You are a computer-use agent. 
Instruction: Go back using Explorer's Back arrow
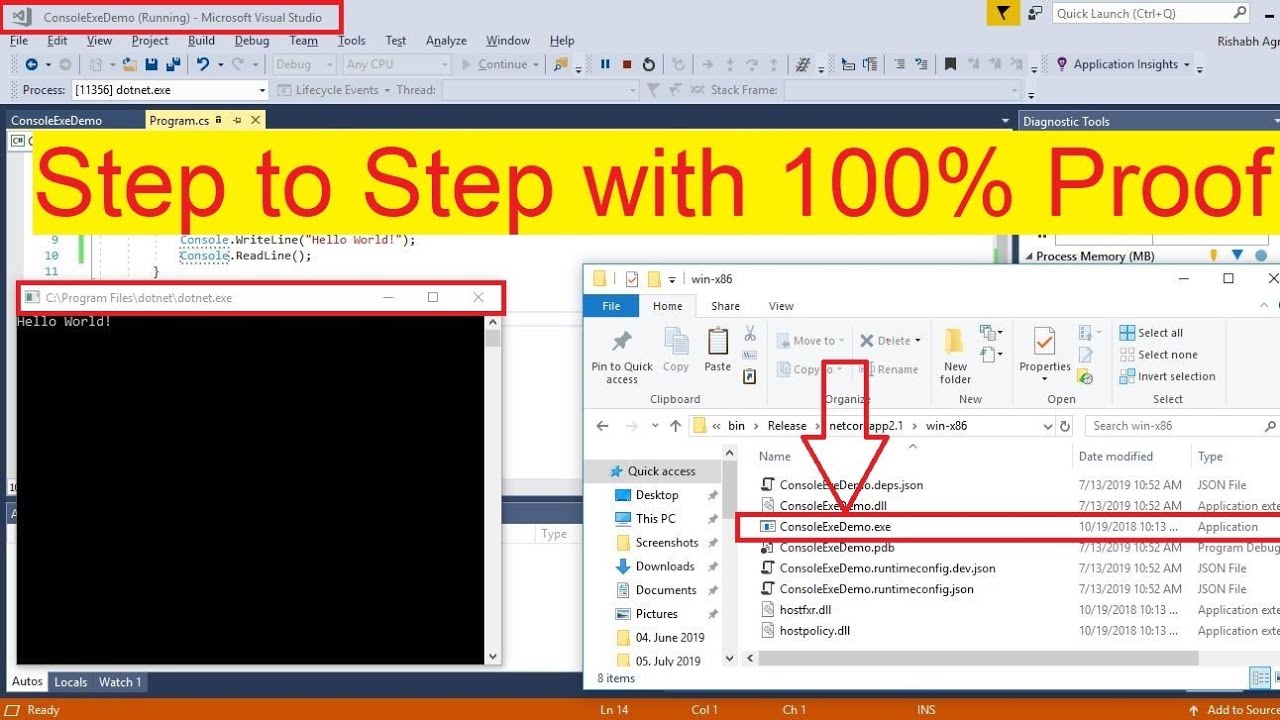[602, 426]
